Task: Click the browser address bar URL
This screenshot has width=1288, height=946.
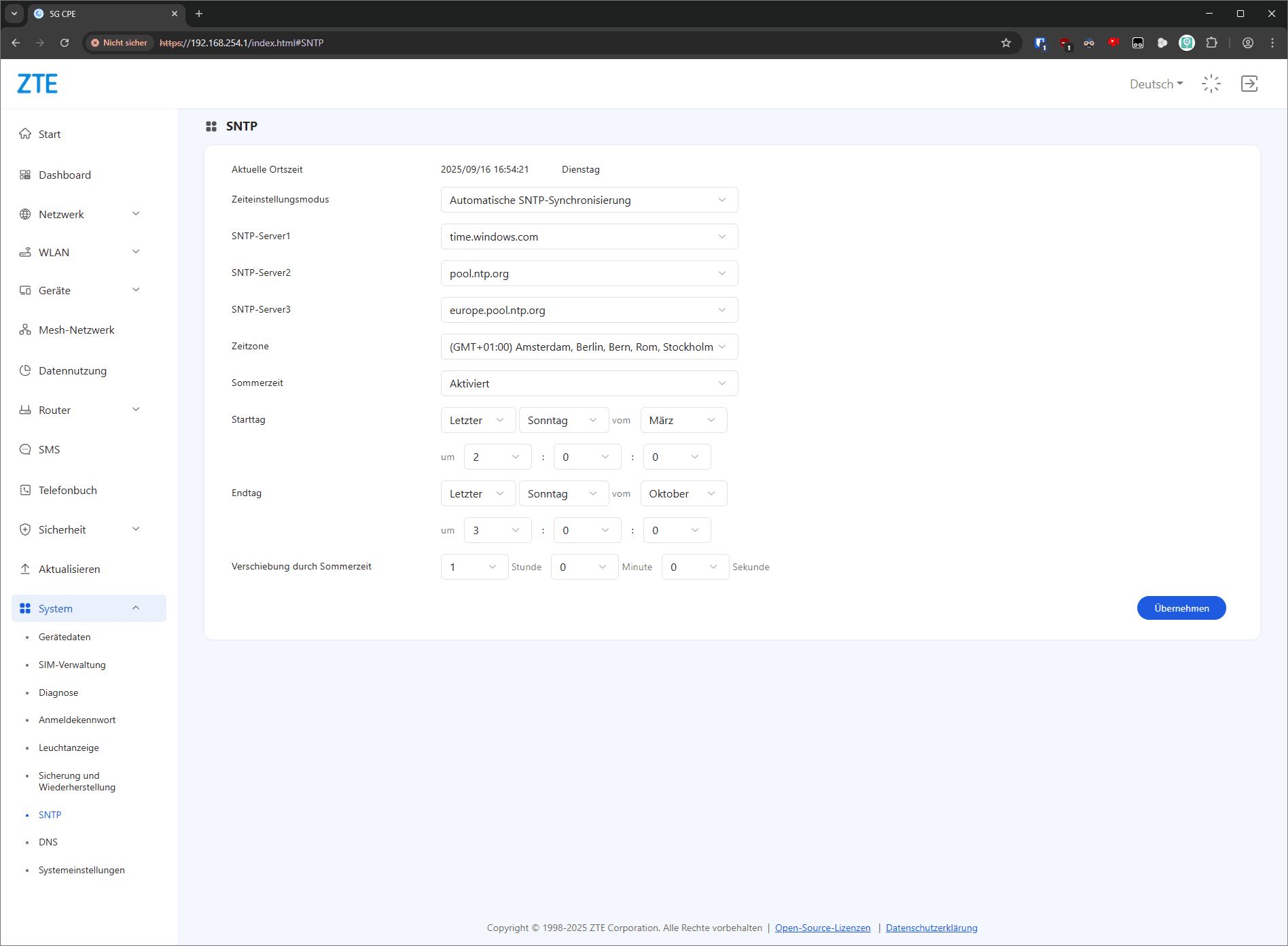Action: (x=241, y=43)
